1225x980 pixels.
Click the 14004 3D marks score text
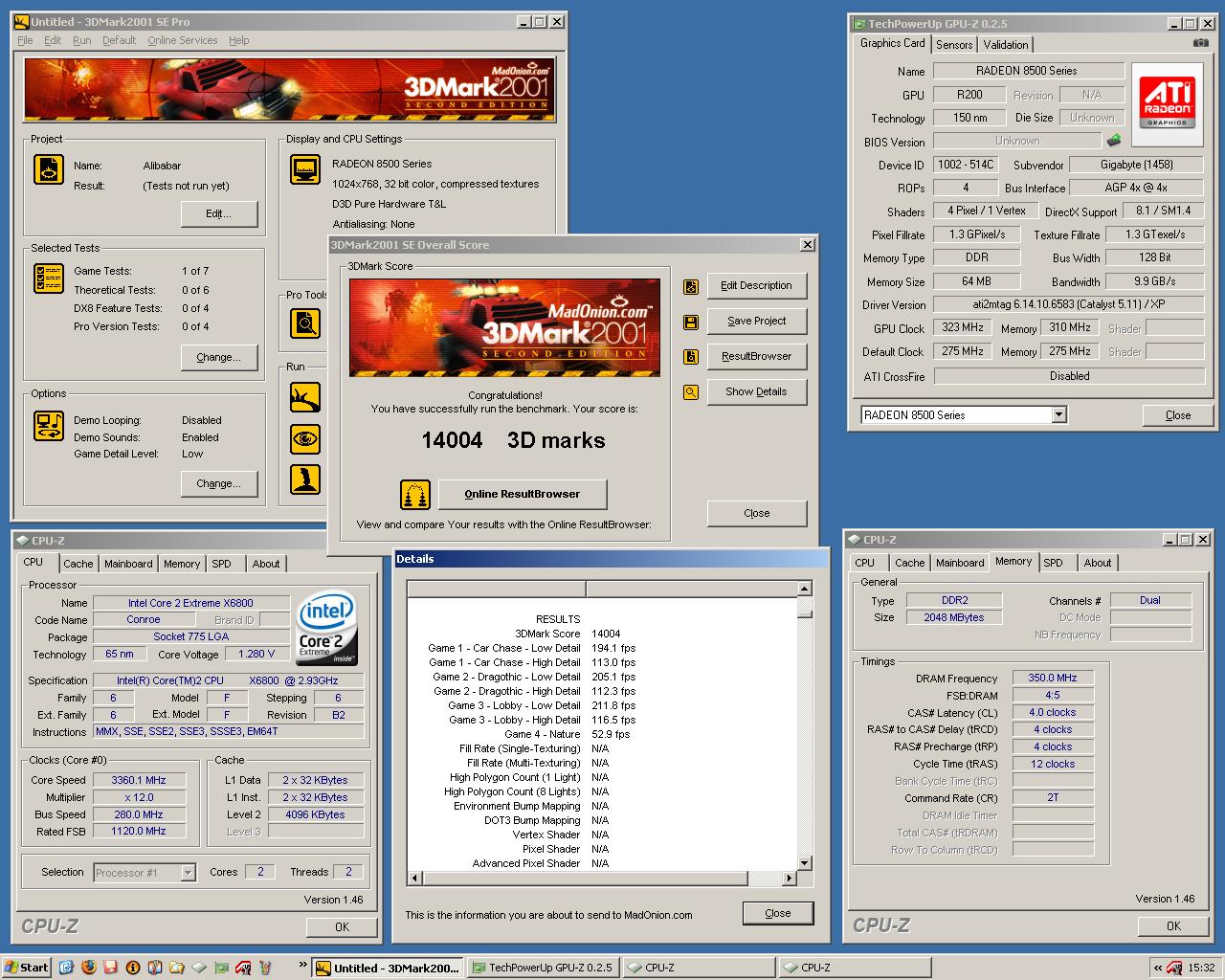pyautogui.click(x=513, y=440)
